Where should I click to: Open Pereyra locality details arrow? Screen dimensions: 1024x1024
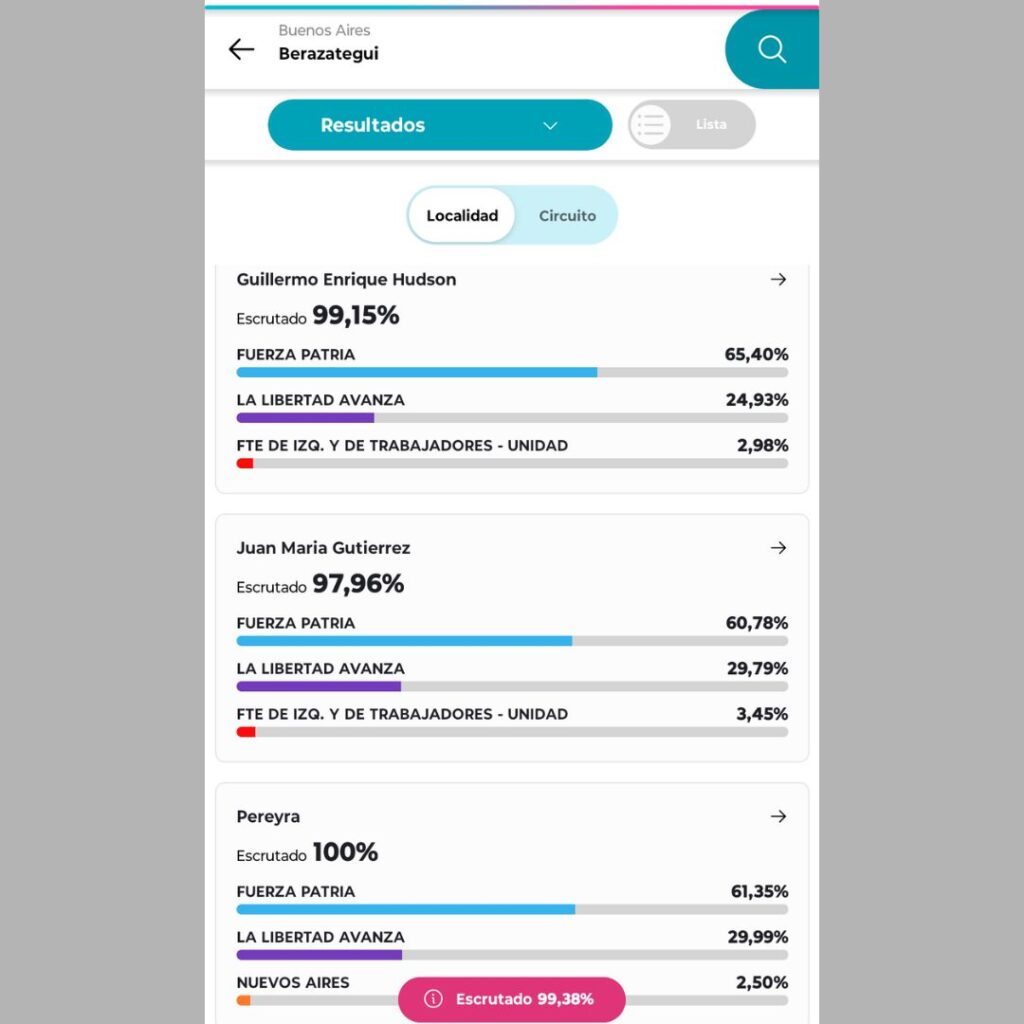coord(778,817)
